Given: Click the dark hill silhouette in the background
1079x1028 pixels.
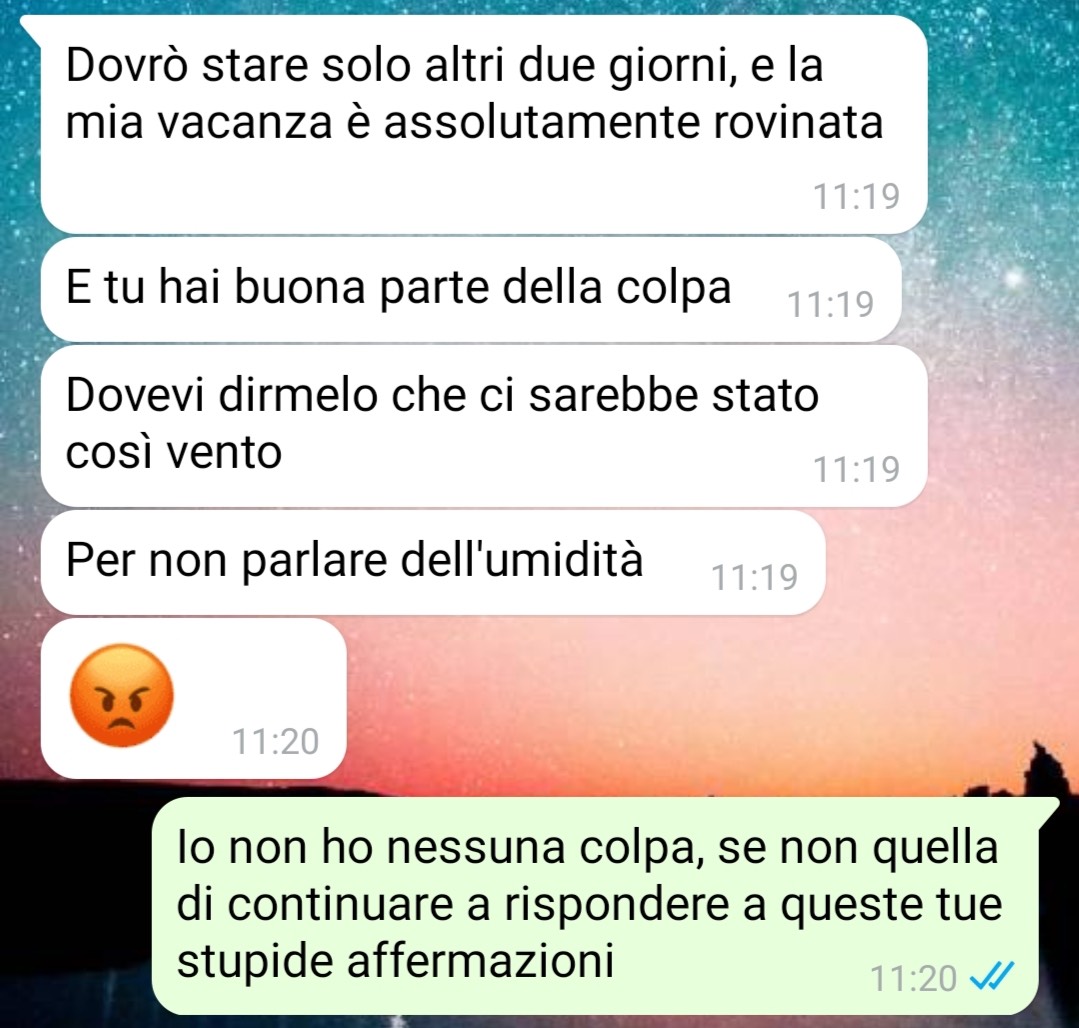Looking at the screenshot, I should click(x=76, y=895).
